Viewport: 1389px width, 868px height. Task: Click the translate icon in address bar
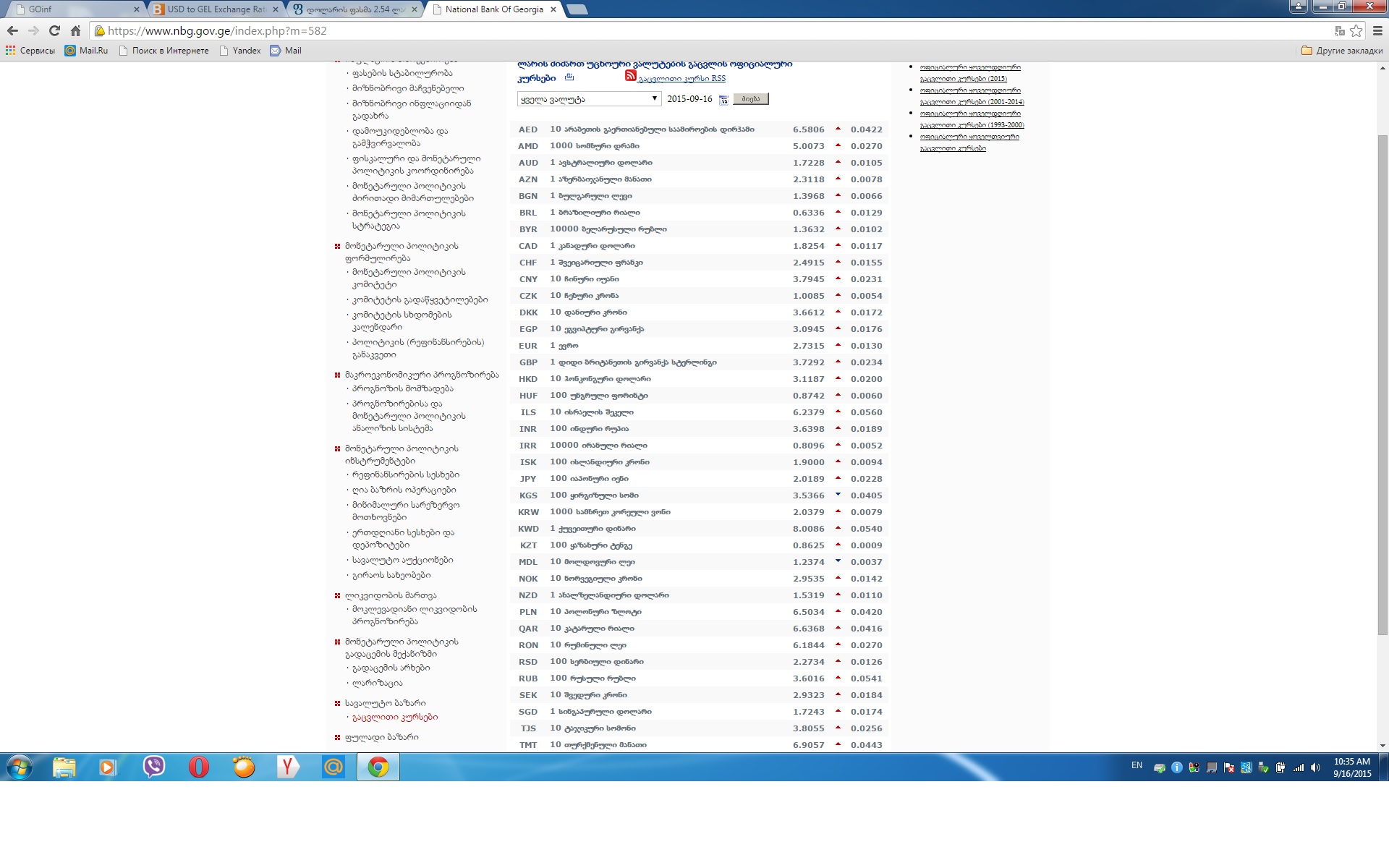(1339, 30)
